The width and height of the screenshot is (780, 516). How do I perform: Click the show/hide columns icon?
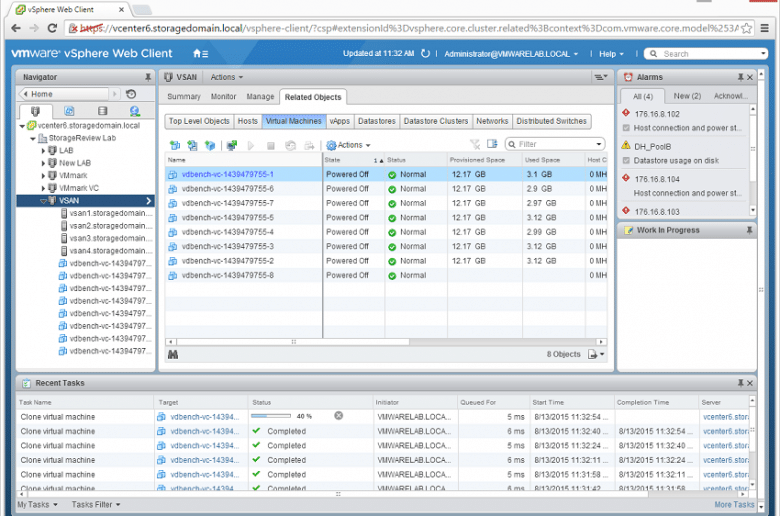tap(492, 144)
